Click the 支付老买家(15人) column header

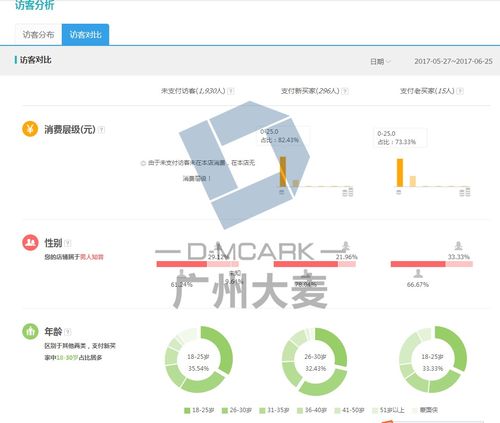(x=427, y=91)
